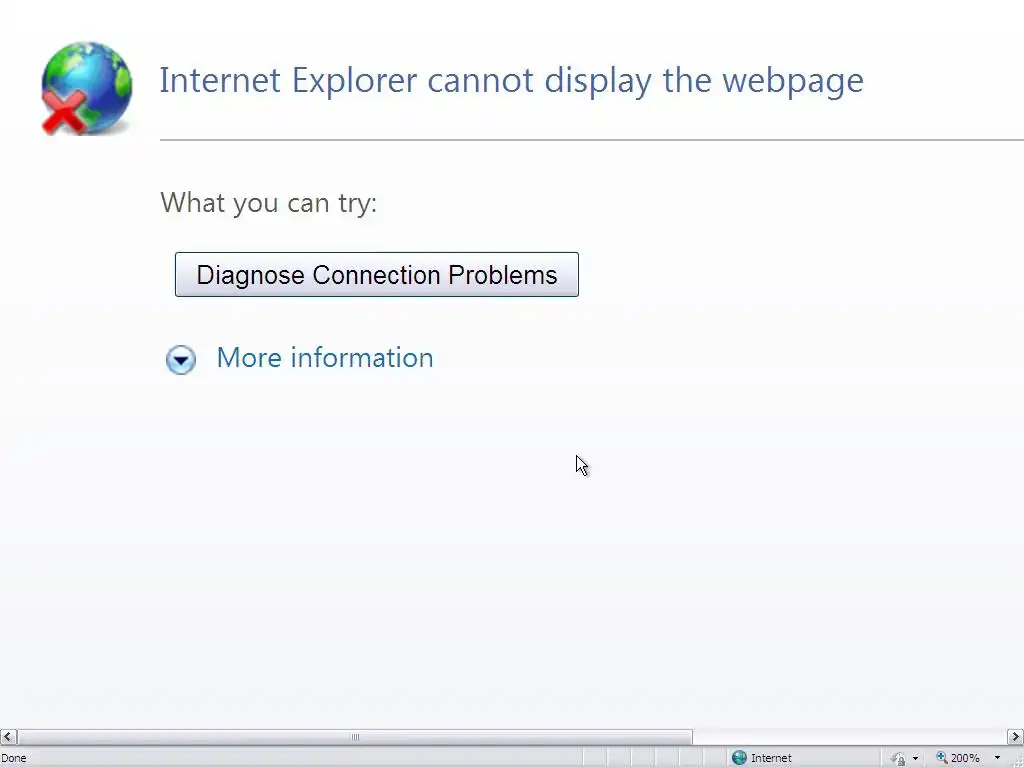Click the Diagnose Connection Problems button
This screenshot has width=1024, height=768.
(x=377, y=275)
